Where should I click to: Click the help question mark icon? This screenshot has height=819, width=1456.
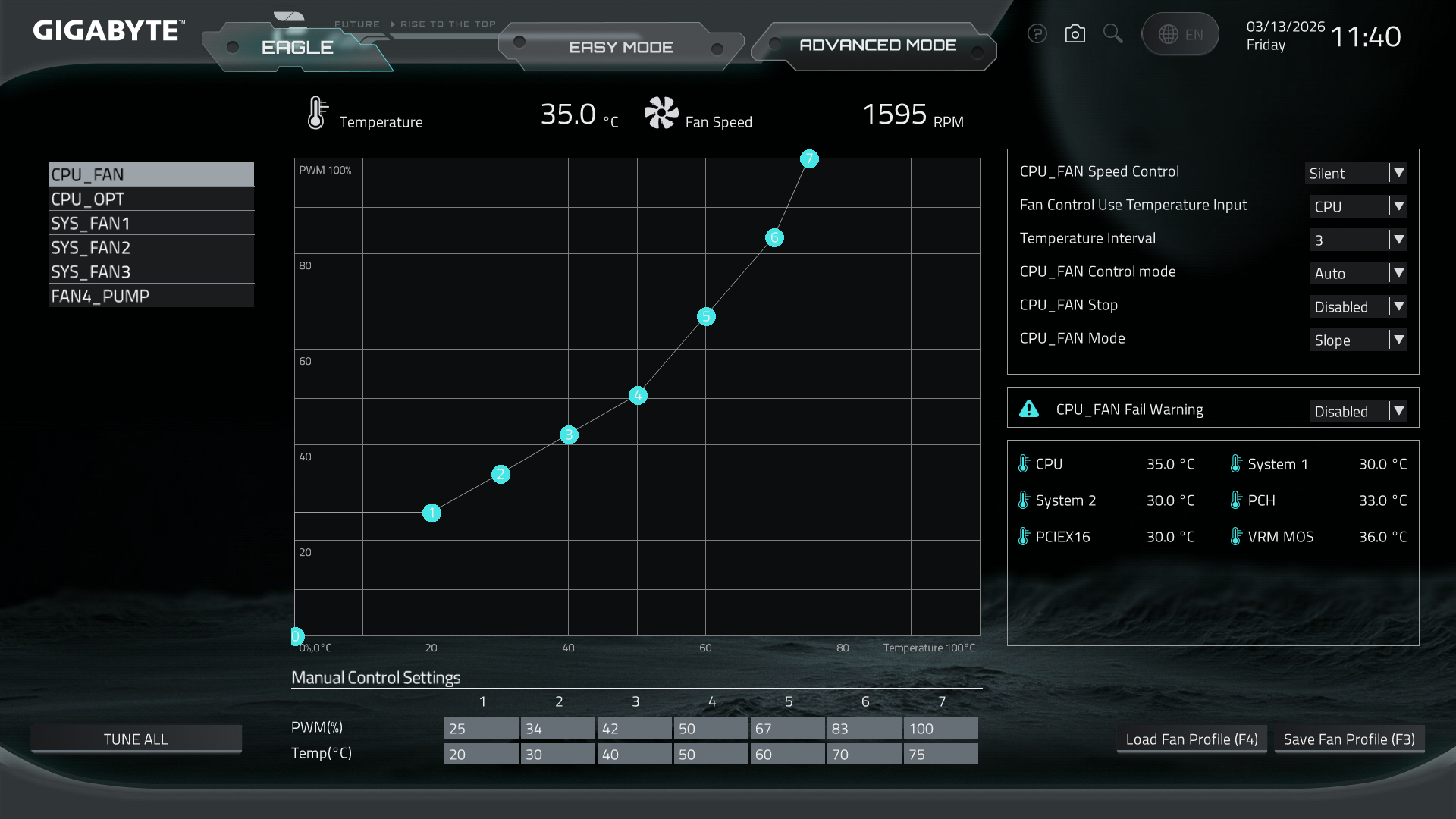(1037, 34)
